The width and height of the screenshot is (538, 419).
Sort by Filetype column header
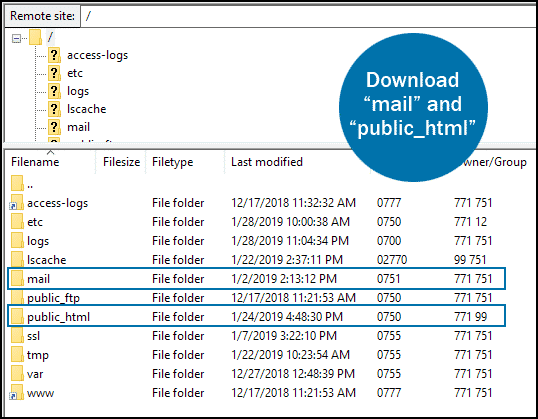(173, 162)
